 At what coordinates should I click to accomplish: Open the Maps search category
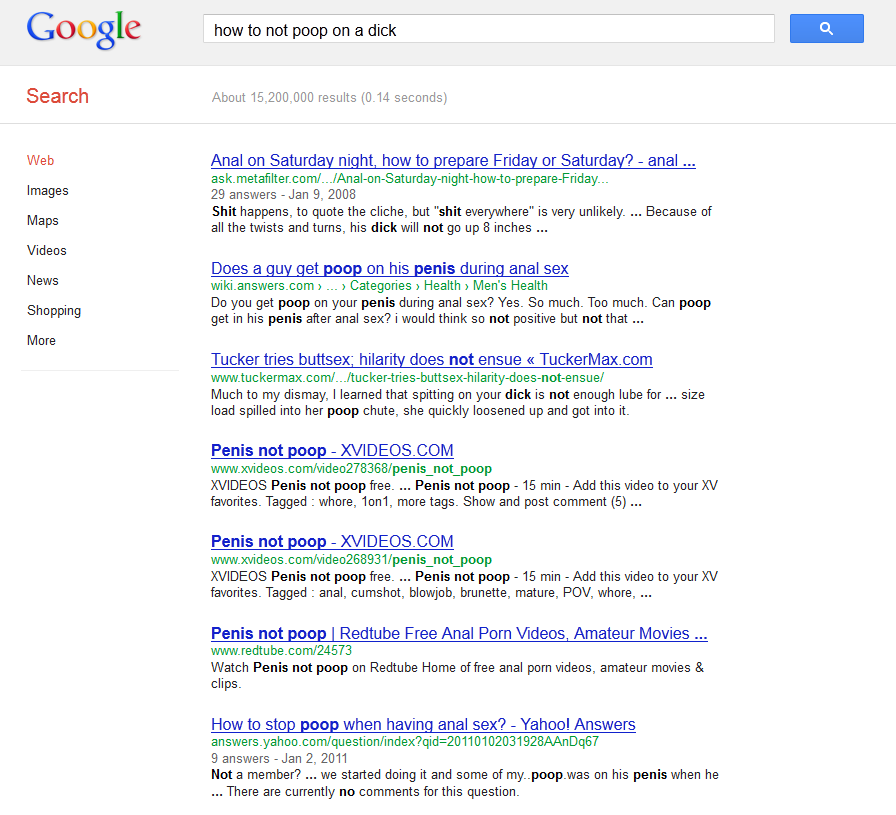pos(42,221)
